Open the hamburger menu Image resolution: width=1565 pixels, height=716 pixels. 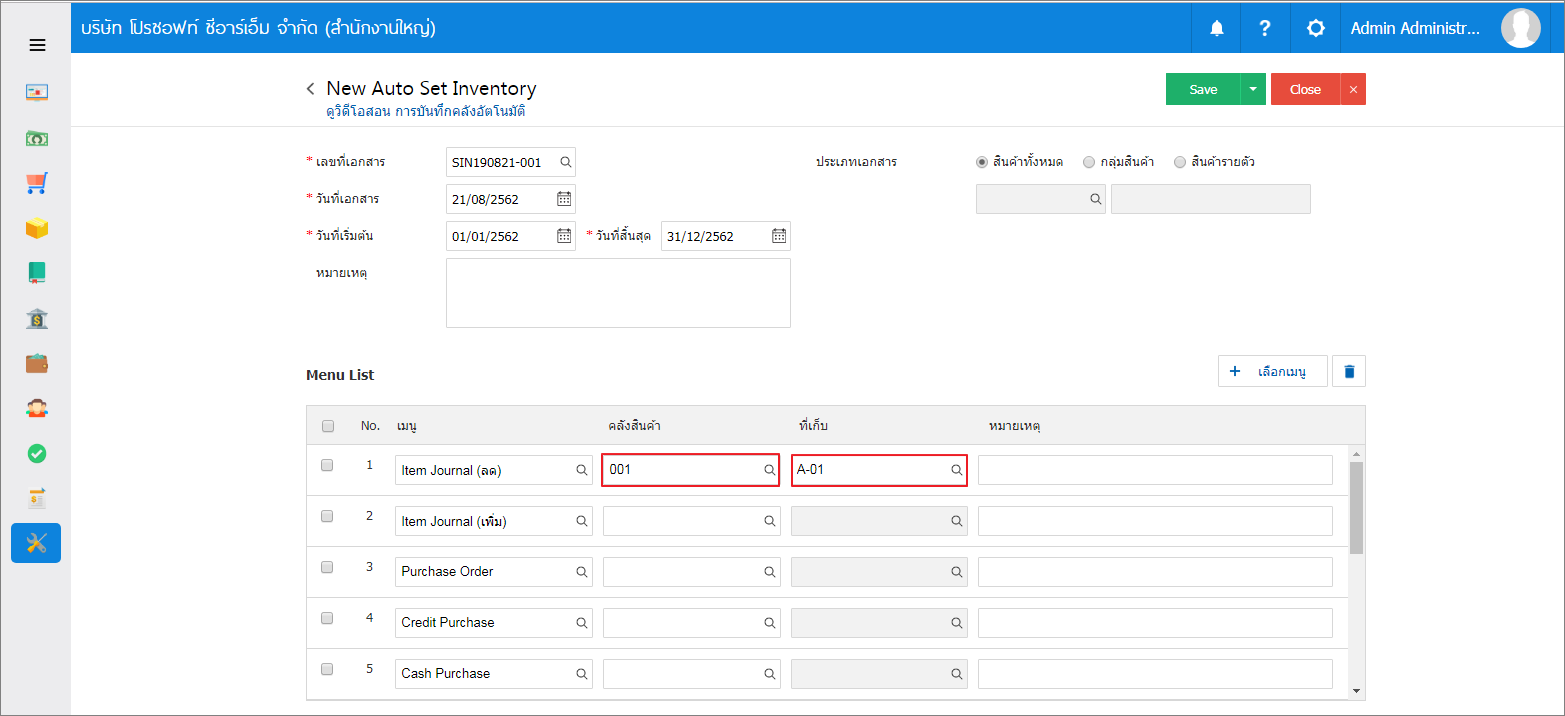point(37,45)
